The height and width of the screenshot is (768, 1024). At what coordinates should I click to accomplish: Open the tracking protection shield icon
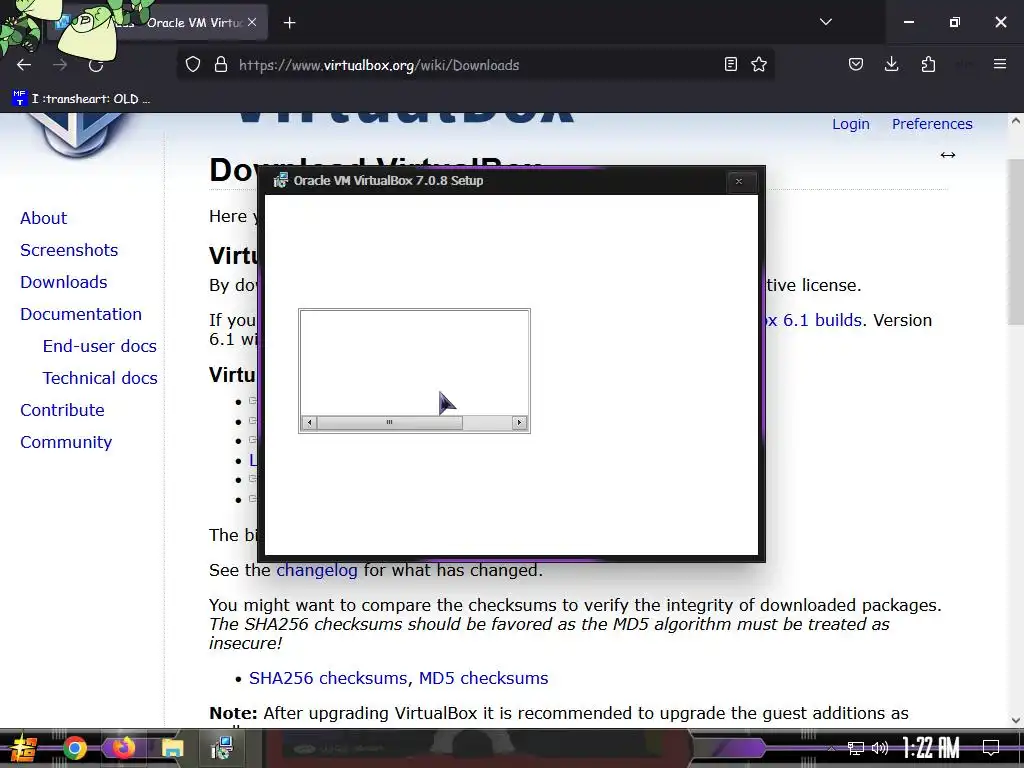point(193,65)
